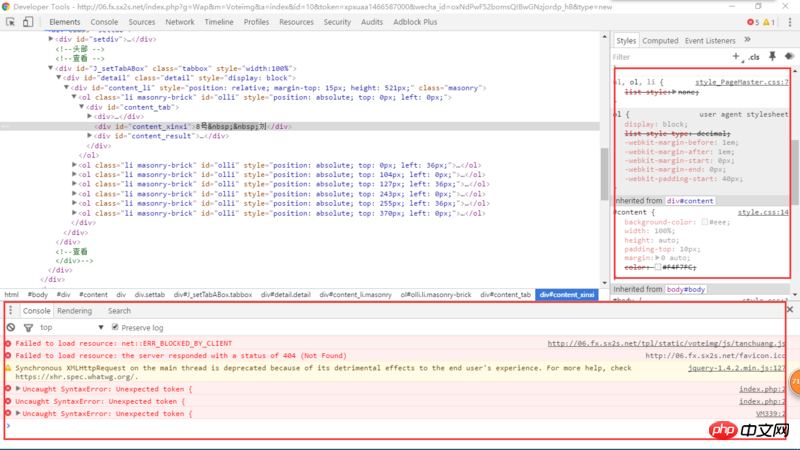Open style_PageMaster.css source link

click(741, 82)
